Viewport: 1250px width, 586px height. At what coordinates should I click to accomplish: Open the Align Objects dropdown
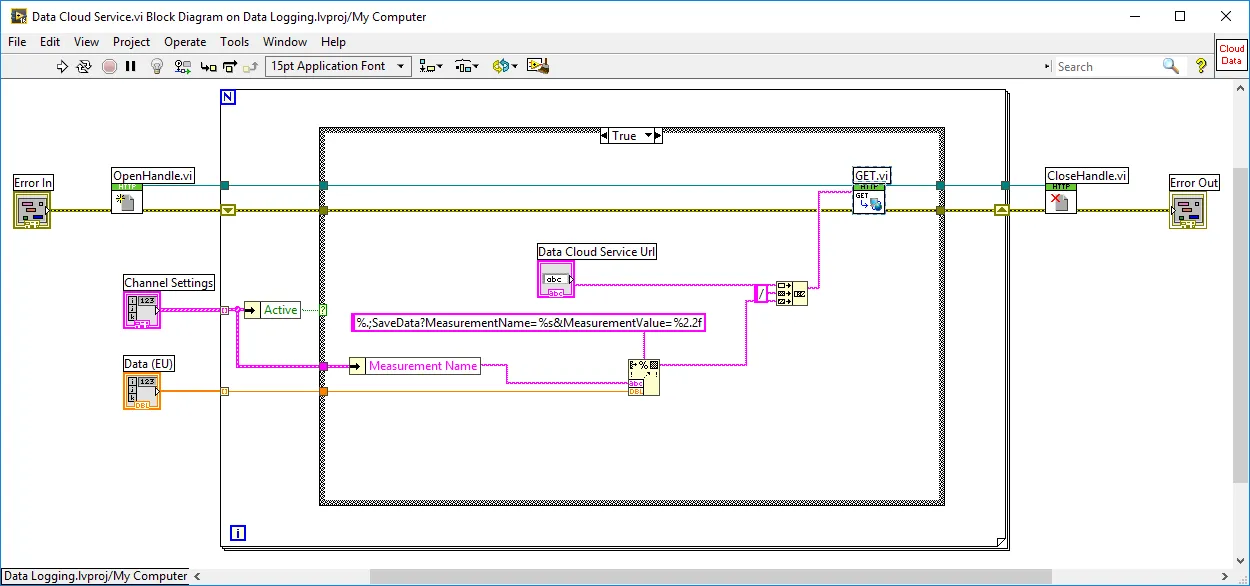coord(431,66)
